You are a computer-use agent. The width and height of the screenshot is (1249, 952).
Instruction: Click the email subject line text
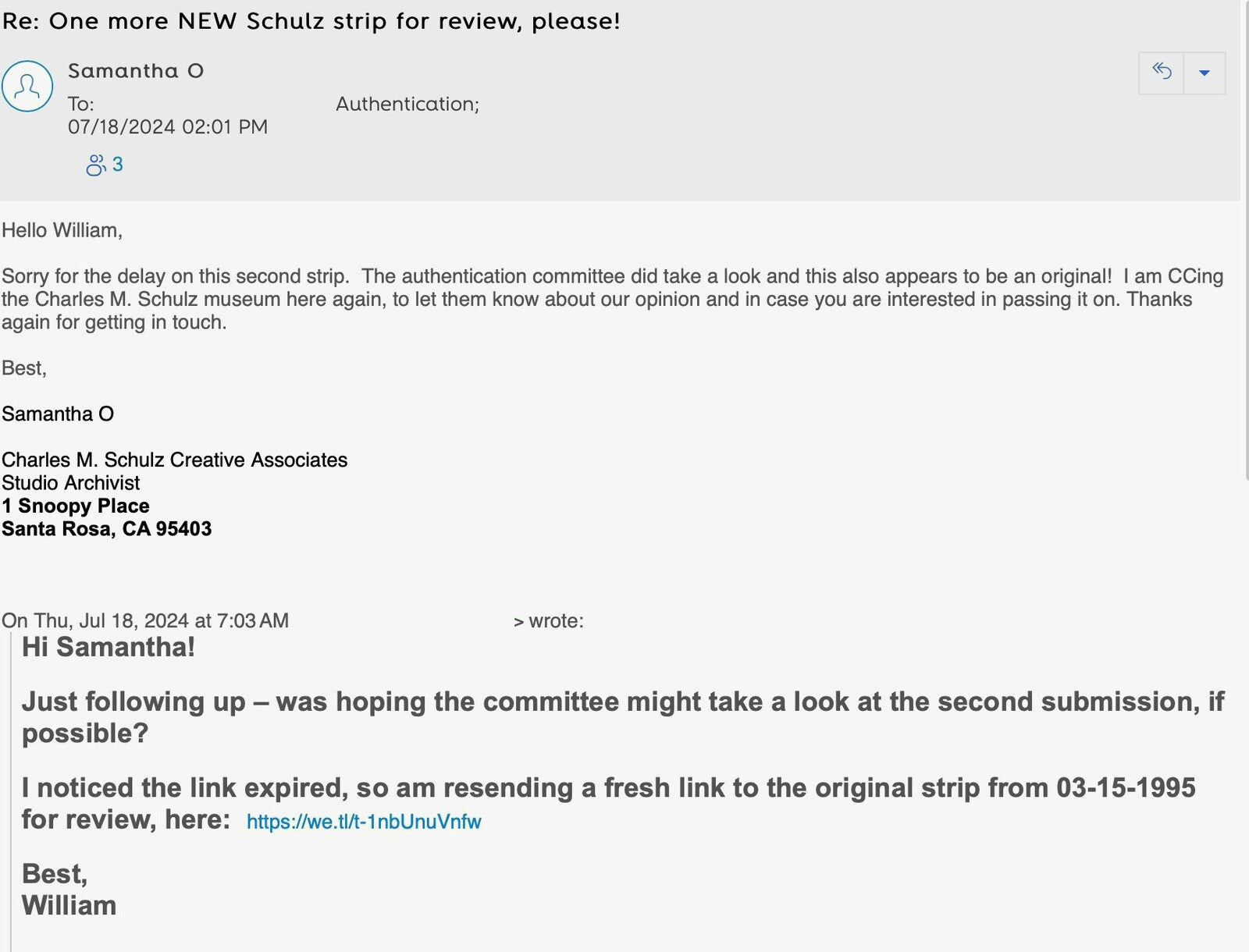pyautogui.click(x=311, y=21)
